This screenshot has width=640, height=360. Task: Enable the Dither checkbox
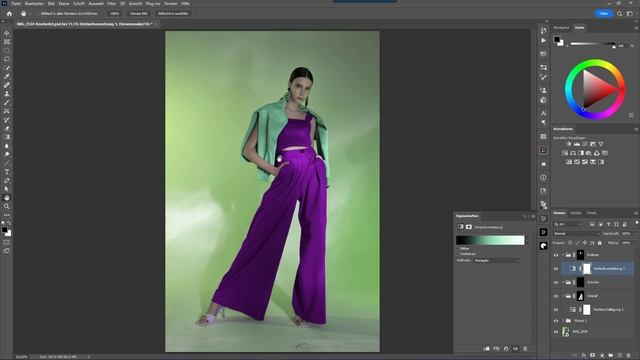tap(458, 248)
